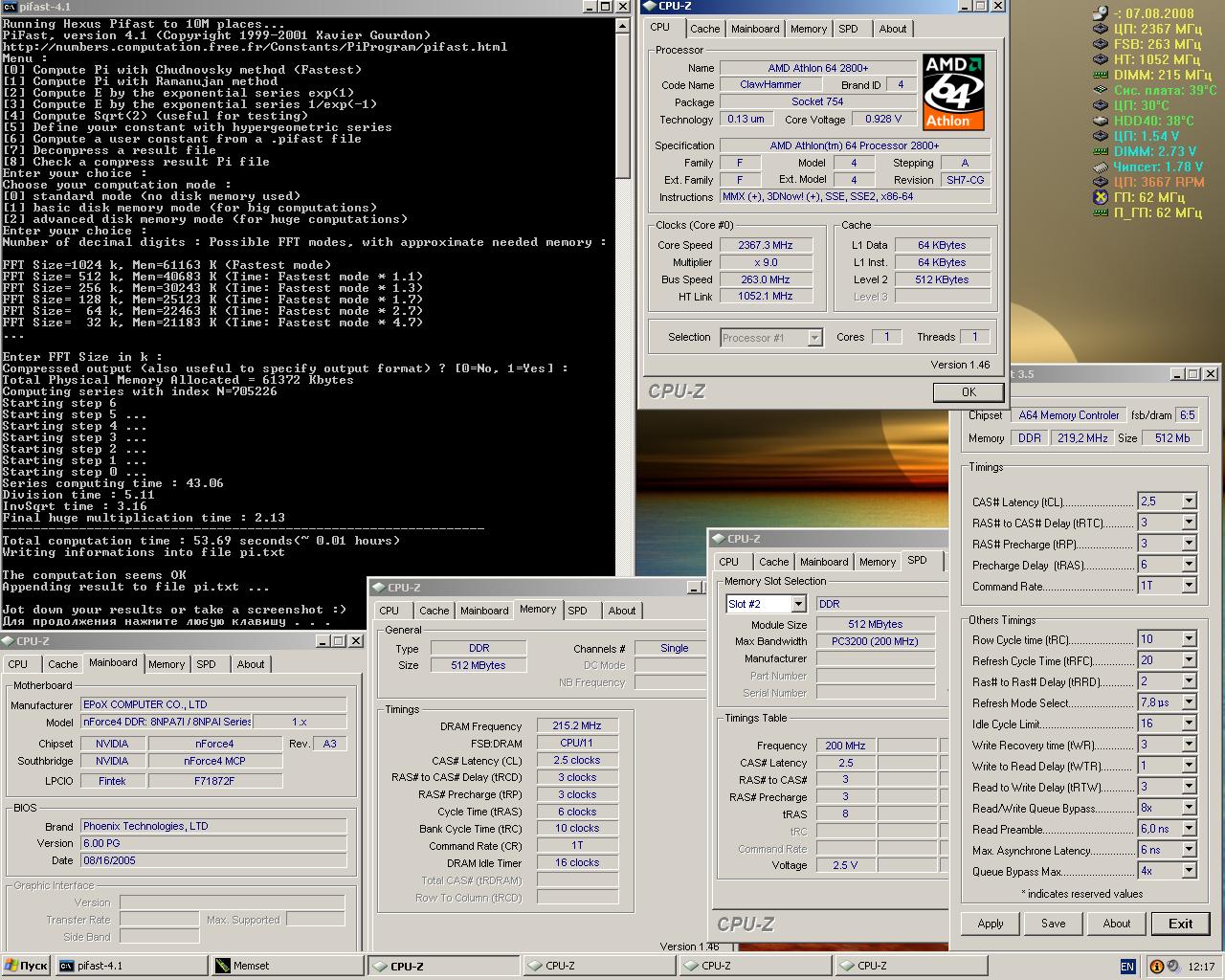Select About tab in mainboard CPU-Z window
This screenshot has height=980, width=1225.
251,664
